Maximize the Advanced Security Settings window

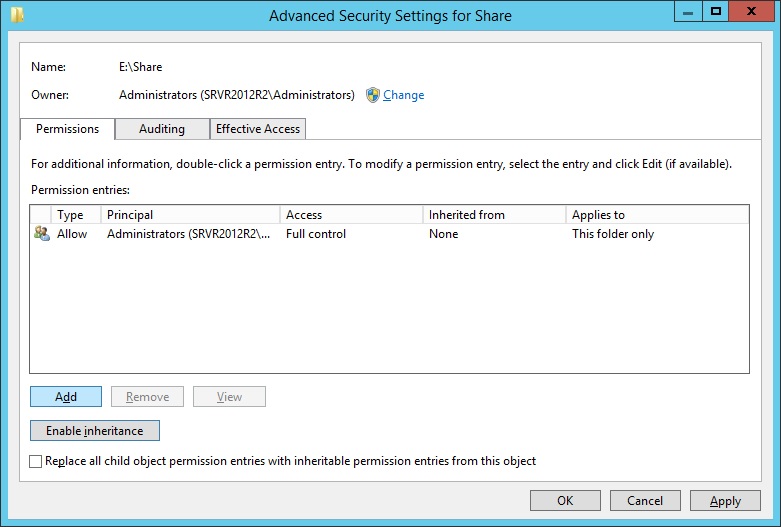coord(715,12)
